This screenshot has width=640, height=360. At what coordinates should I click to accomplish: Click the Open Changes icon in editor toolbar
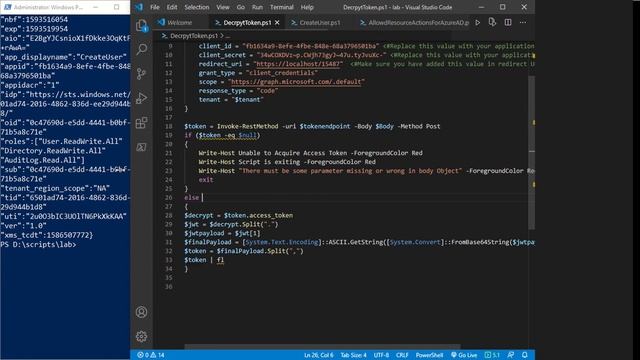[x=492, y=22]
